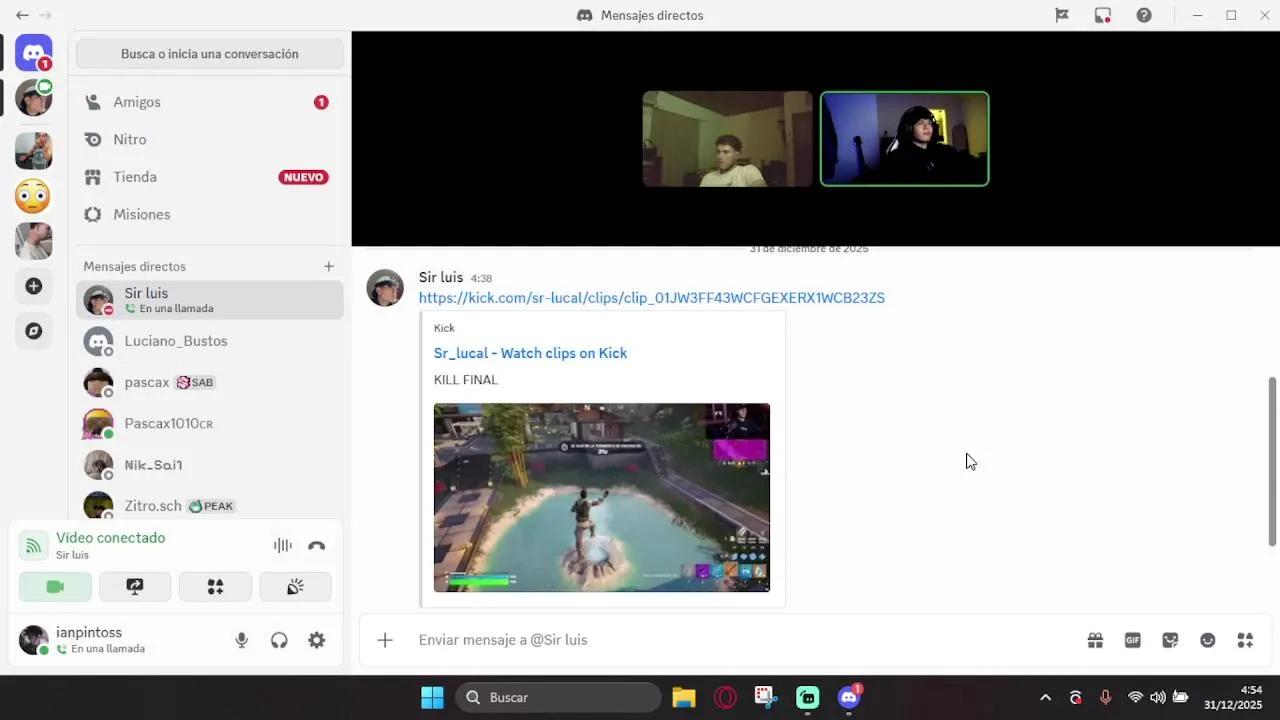Image resolution: width=1280 pixels, height=720 pixels.
Task: Open the sticker picker
Action: [x=1170, y=640]
